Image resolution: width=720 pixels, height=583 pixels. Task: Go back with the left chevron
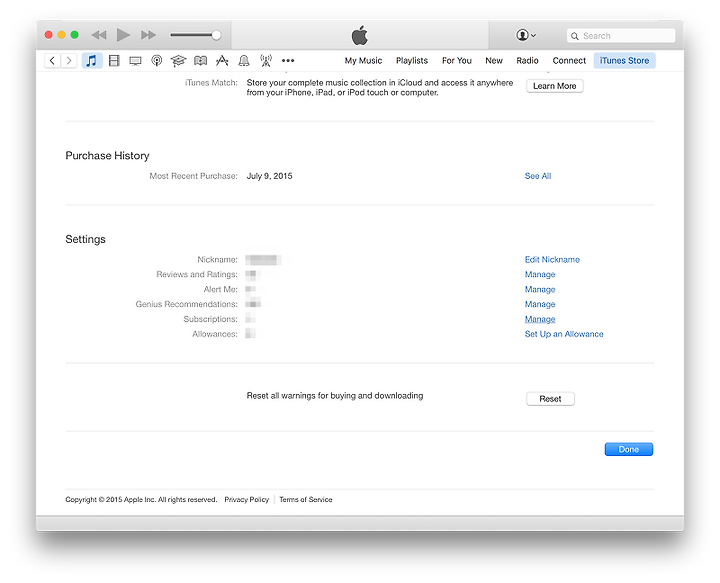pyautogui.click(x=52, y=61)
